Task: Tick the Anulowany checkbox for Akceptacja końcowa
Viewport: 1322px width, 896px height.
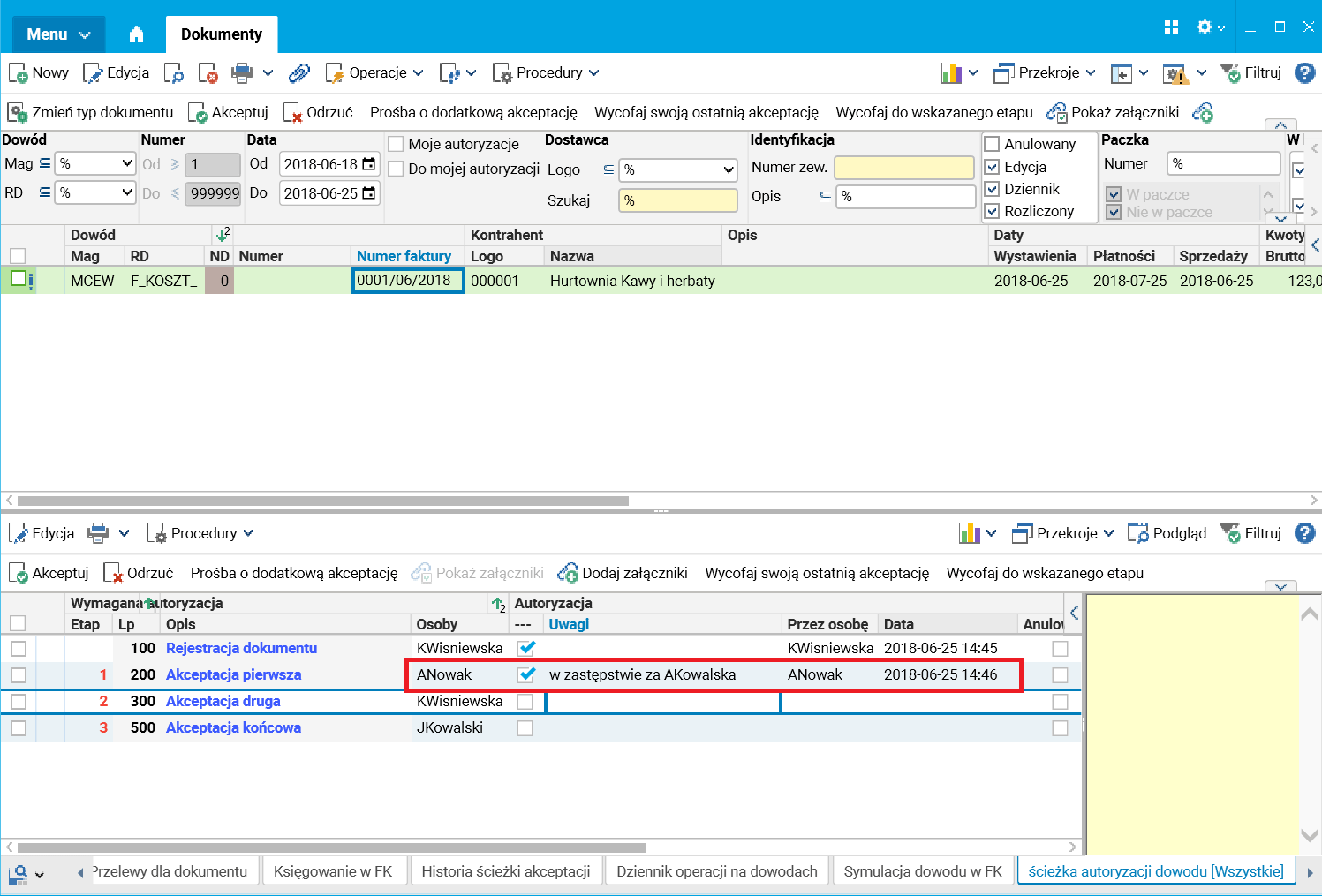Action: click(1061, 728)
